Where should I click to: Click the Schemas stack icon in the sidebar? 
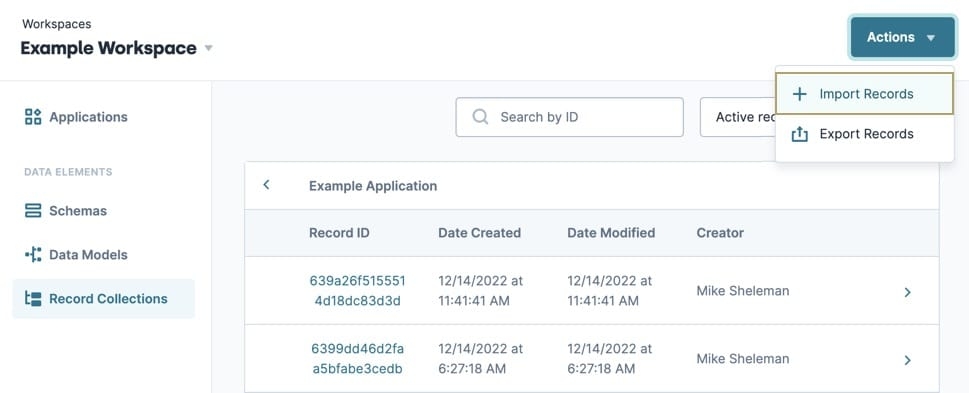click(x=33, y=211)
